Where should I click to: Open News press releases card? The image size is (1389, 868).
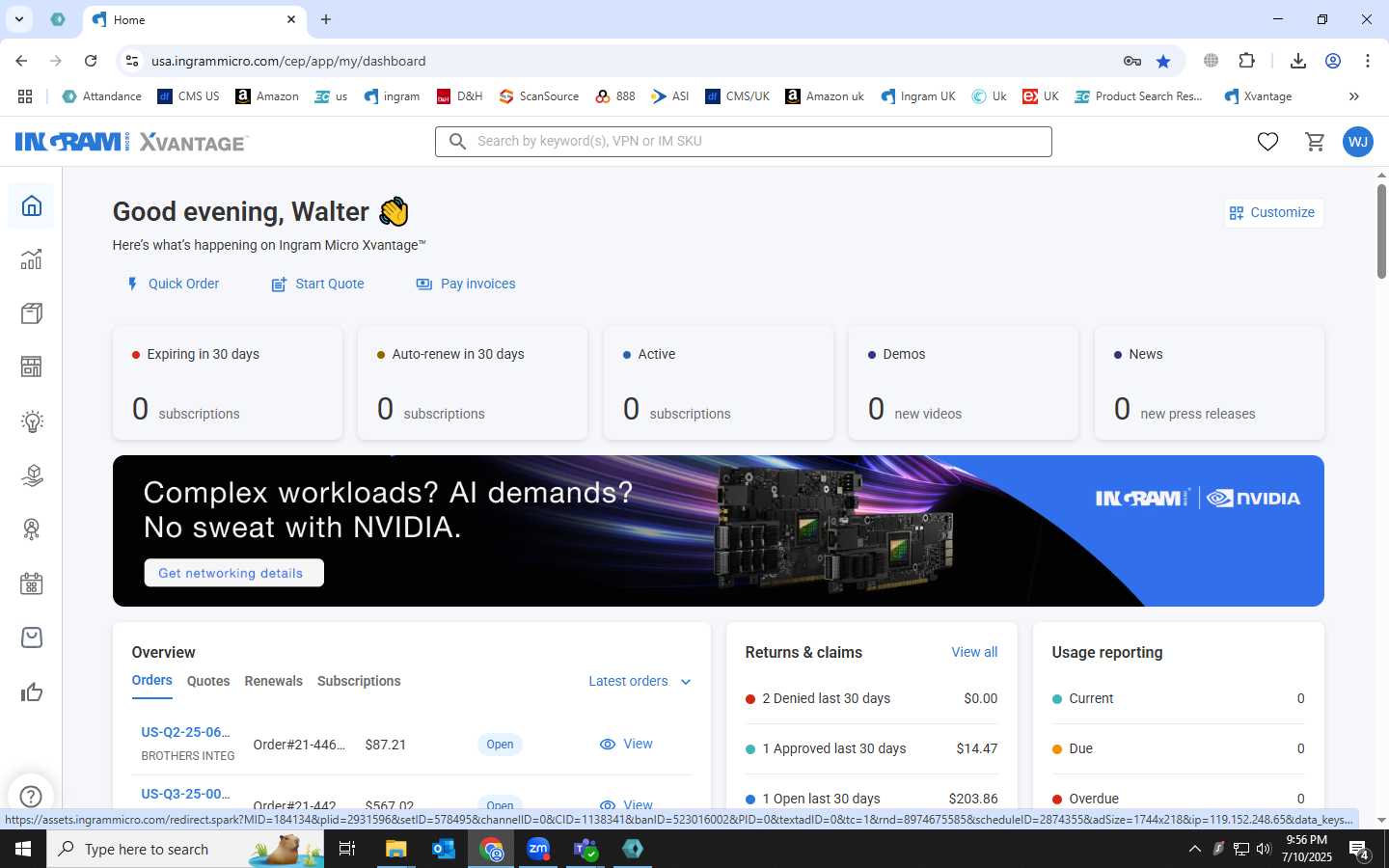pyautogui.click(x=1210, y=383)
